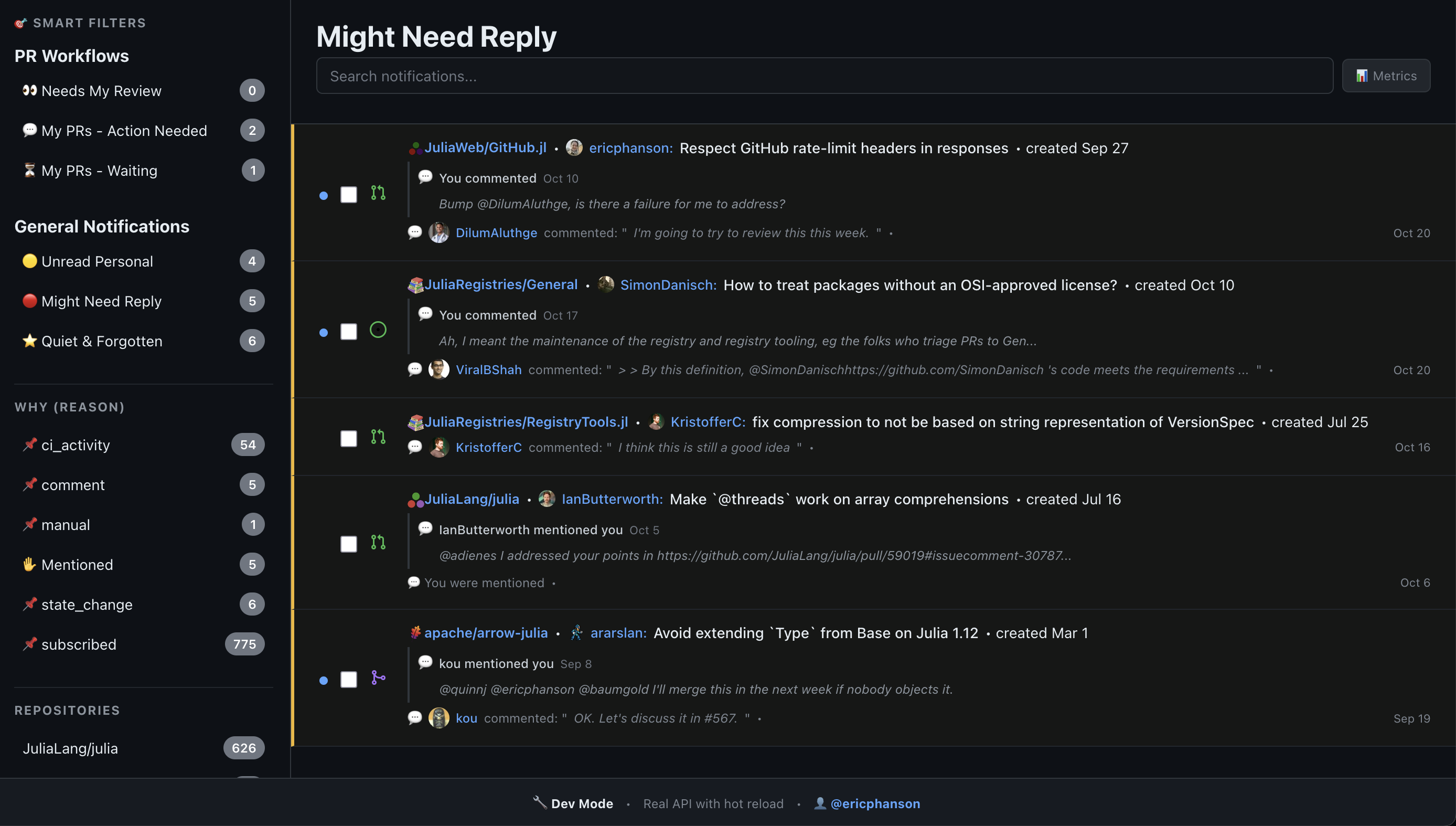Open the Metrics button
The image size is (1456, 826).
click(x=1386, y=76)
